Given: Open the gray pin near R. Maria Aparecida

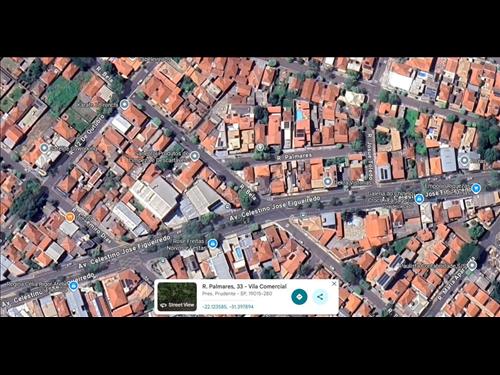Looking at the screenshot, I should pos(472,265).
